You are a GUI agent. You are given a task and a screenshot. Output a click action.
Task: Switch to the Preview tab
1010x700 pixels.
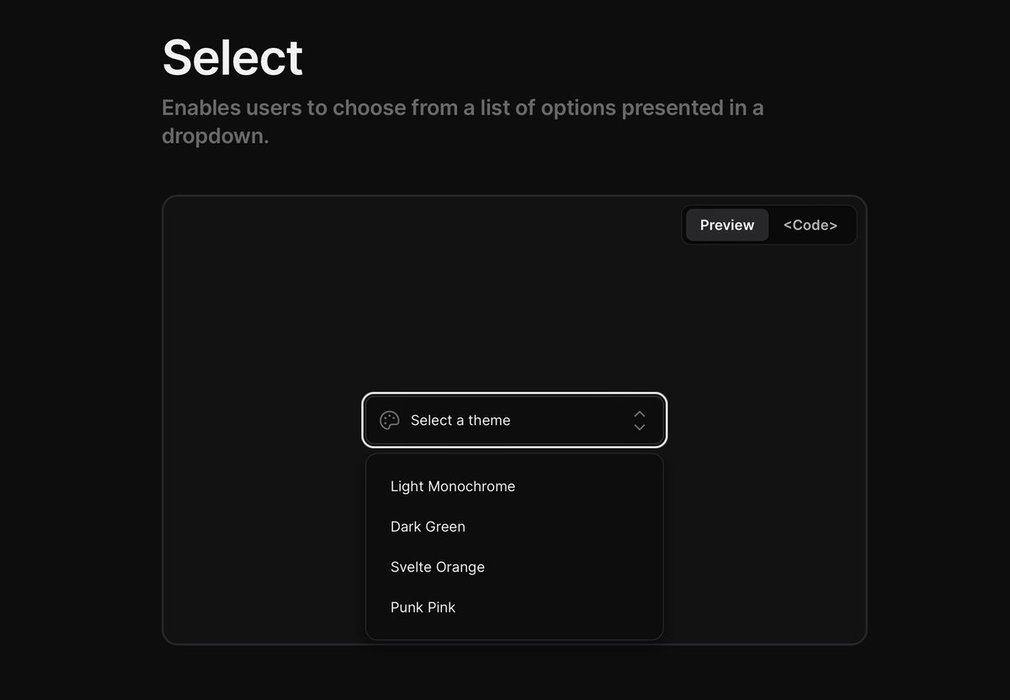(727, 225)
